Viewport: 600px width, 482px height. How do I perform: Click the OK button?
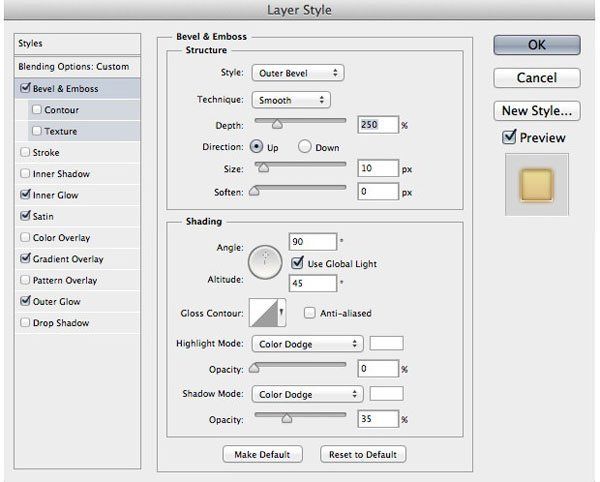(x=537, y=45)
